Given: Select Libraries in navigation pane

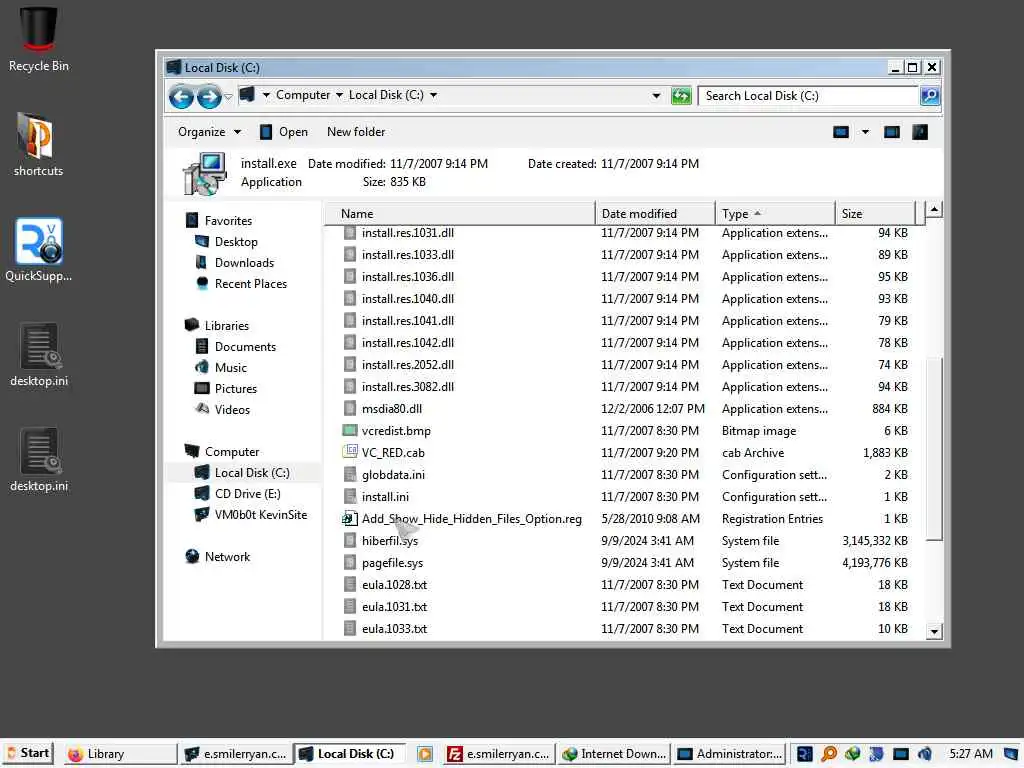Looking at the screenshot, I should point(226,326).
